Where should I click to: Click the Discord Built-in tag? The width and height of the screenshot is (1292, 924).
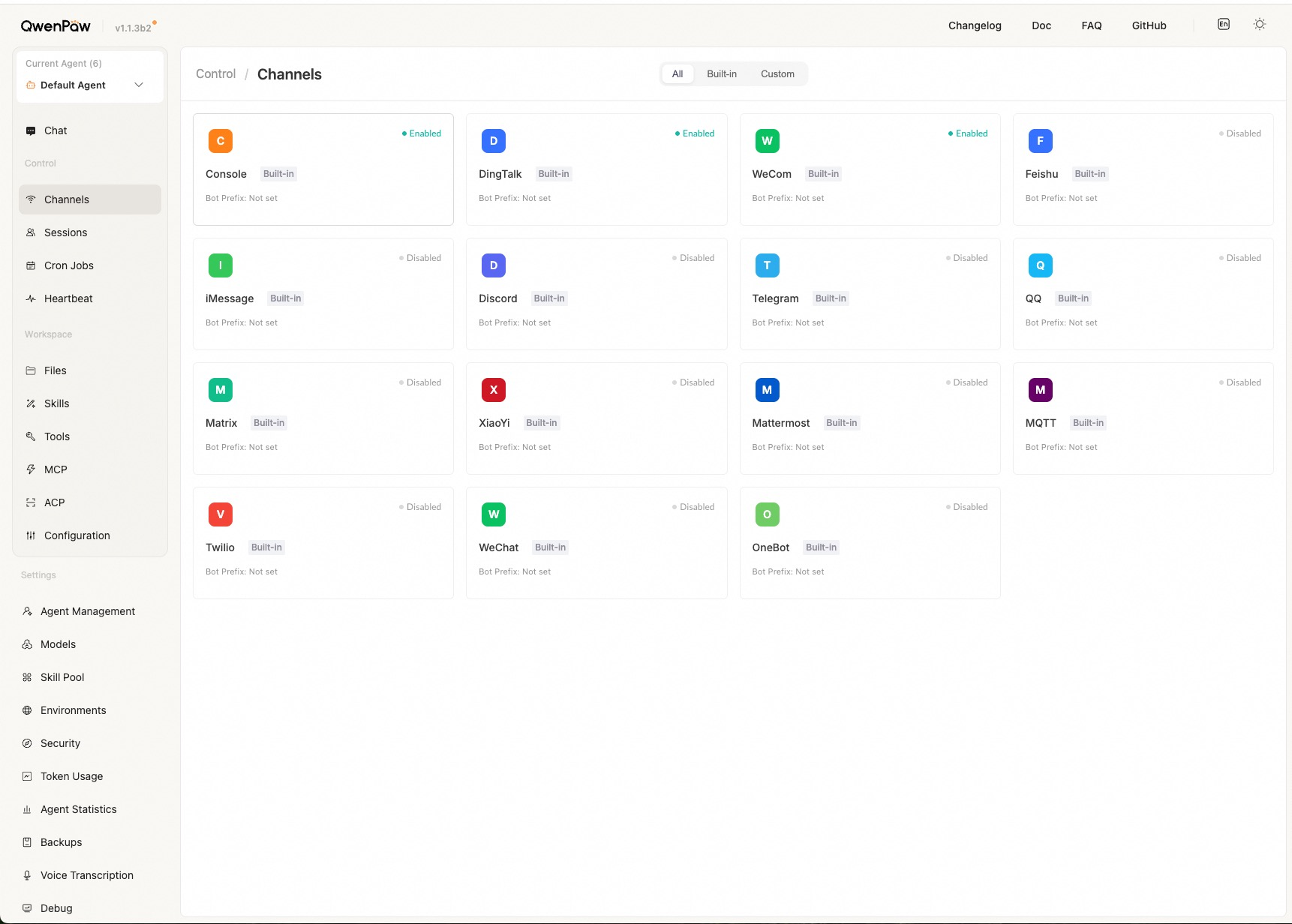click(549, 298)
